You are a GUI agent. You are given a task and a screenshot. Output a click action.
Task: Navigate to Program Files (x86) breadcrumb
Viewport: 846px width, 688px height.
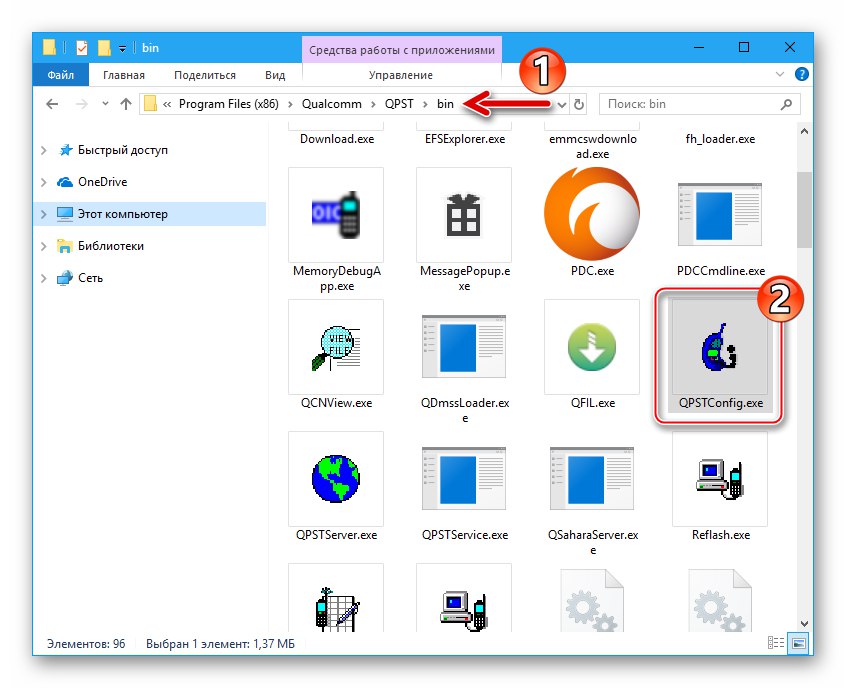[x=229, y=104]
